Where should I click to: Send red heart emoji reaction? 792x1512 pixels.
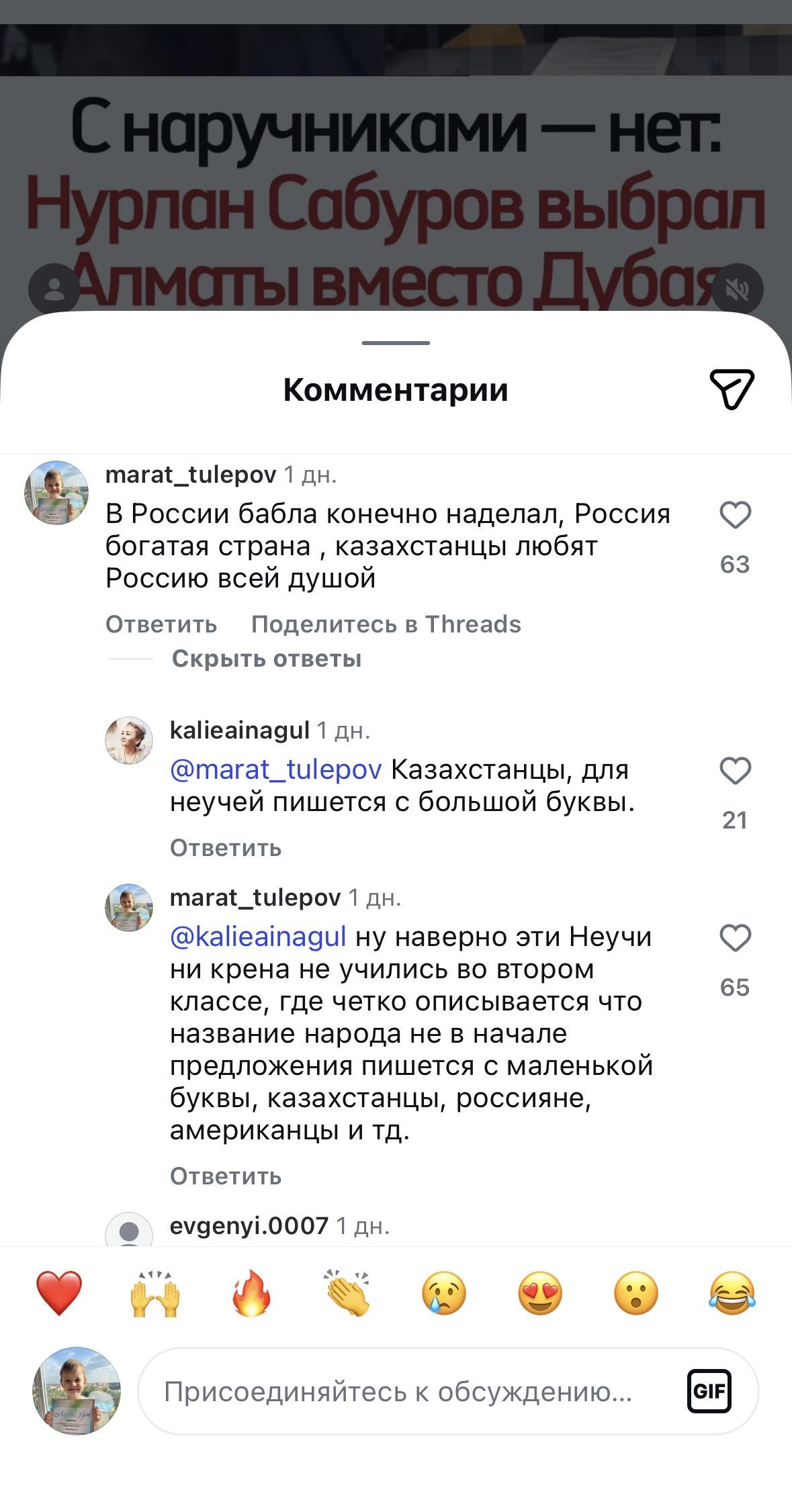click(59, 1292)
